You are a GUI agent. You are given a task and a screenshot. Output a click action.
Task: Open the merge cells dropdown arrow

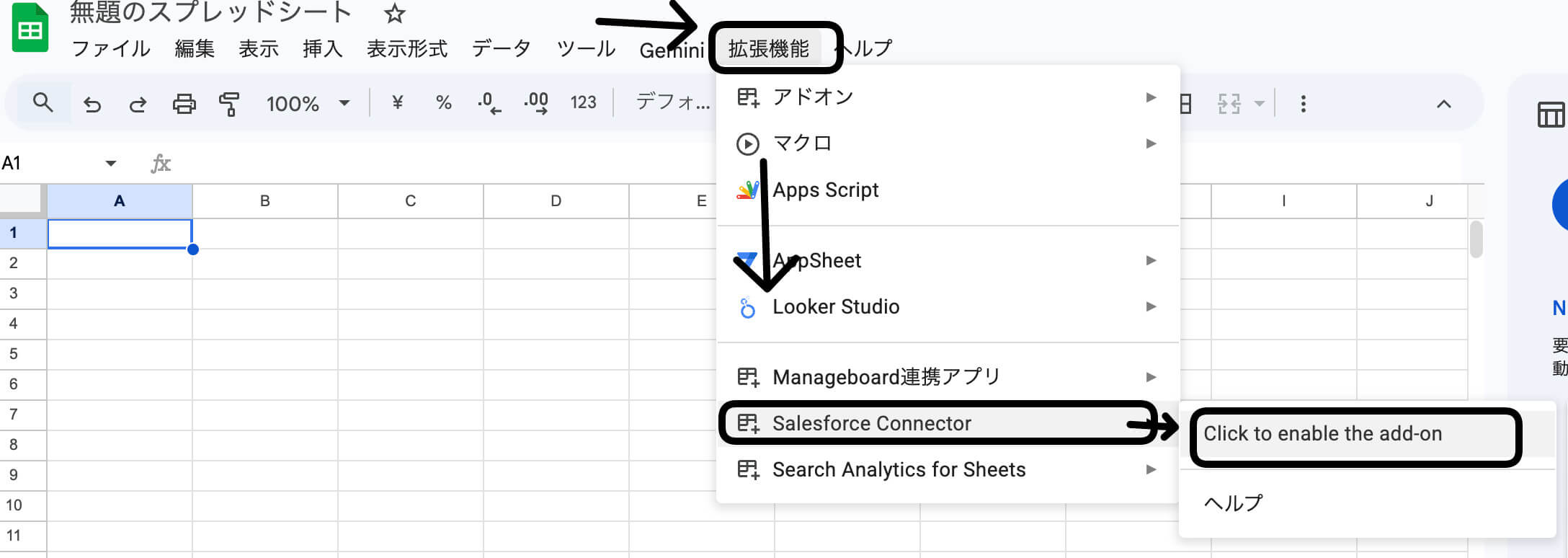point(1259,104)
